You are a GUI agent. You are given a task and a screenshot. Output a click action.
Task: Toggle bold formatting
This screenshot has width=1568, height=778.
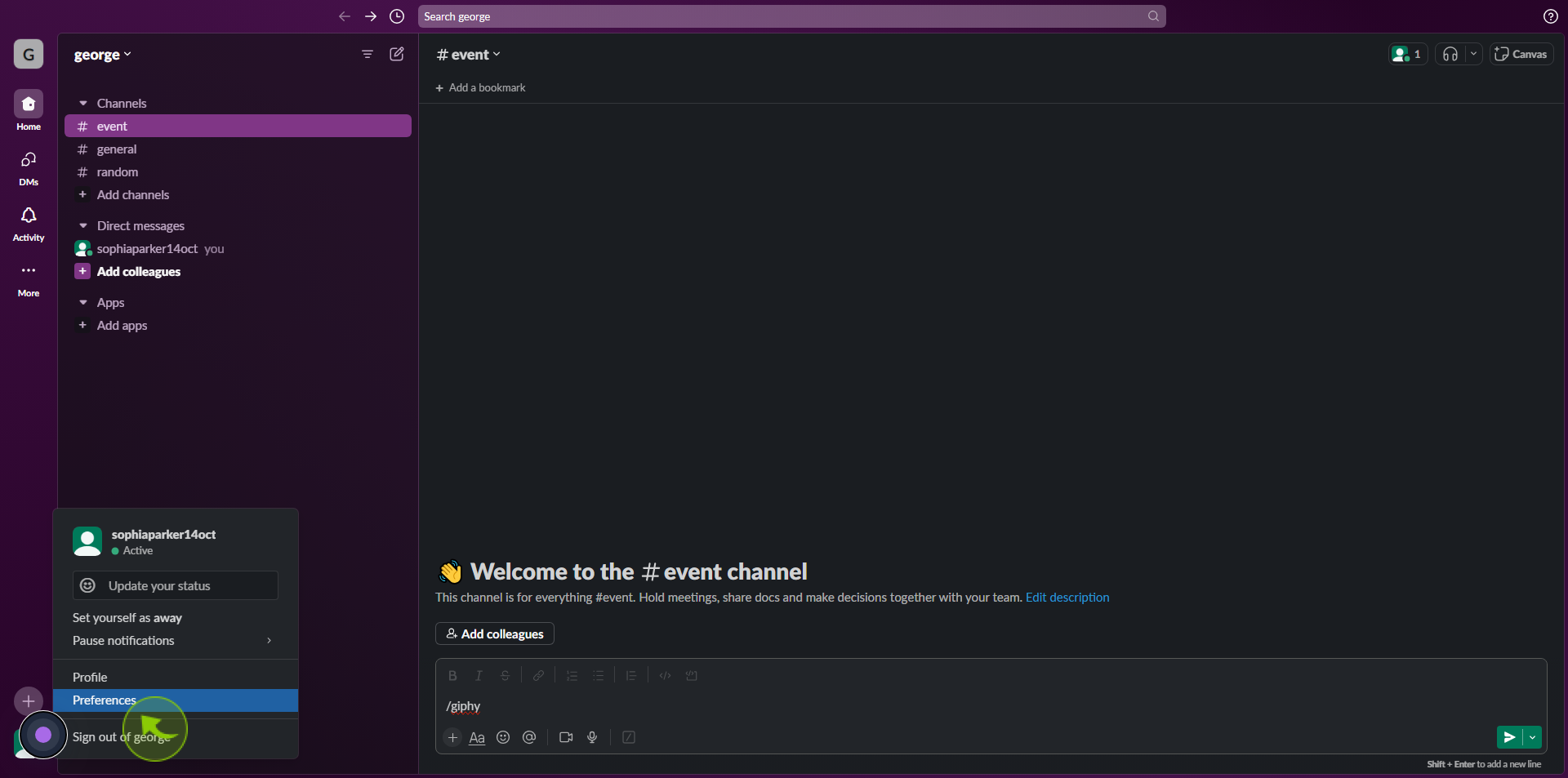pyautogui.click(x=452, y=676)
